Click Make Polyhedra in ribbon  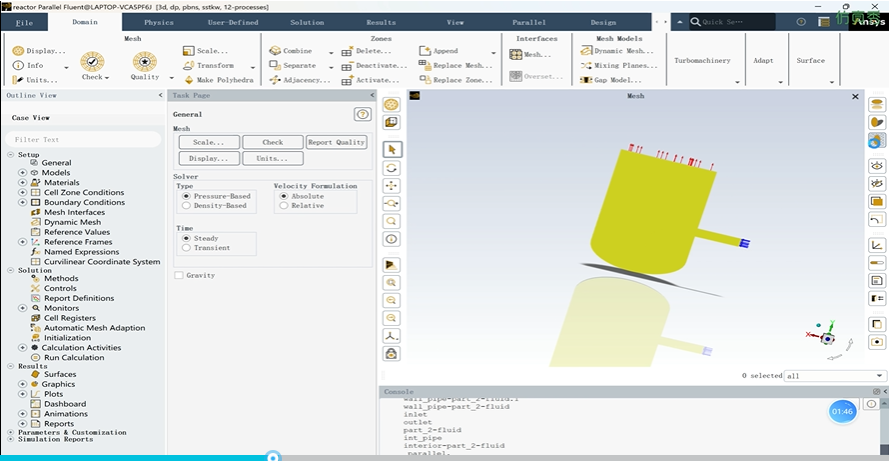point(218,80)
